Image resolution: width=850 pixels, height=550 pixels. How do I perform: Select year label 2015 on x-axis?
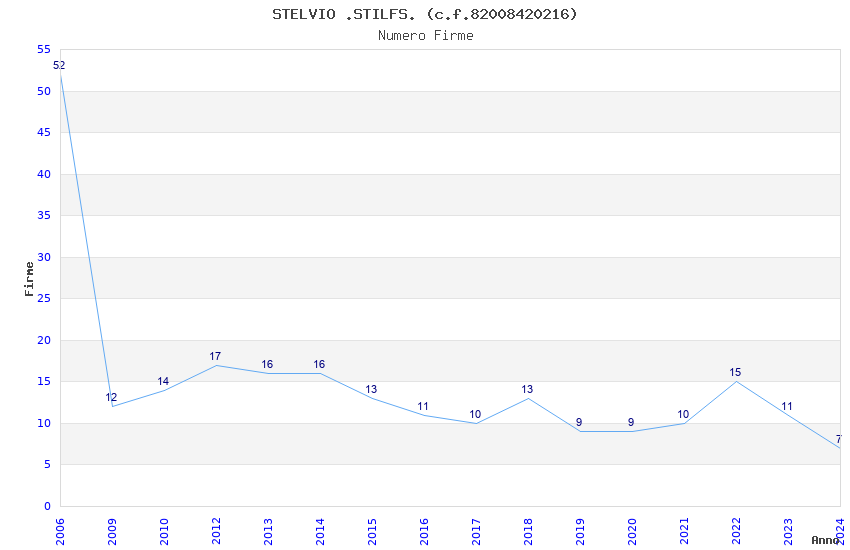pos(372,532)
